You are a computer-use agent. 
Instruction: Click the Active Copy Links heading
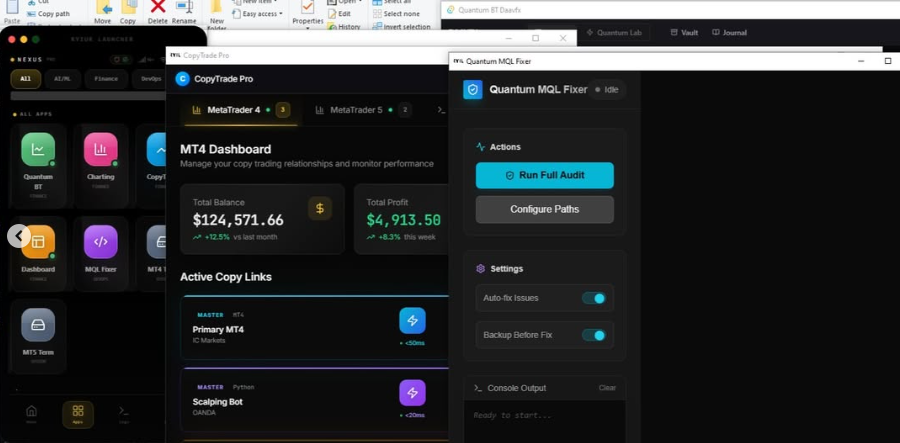[x=226, y=277]
